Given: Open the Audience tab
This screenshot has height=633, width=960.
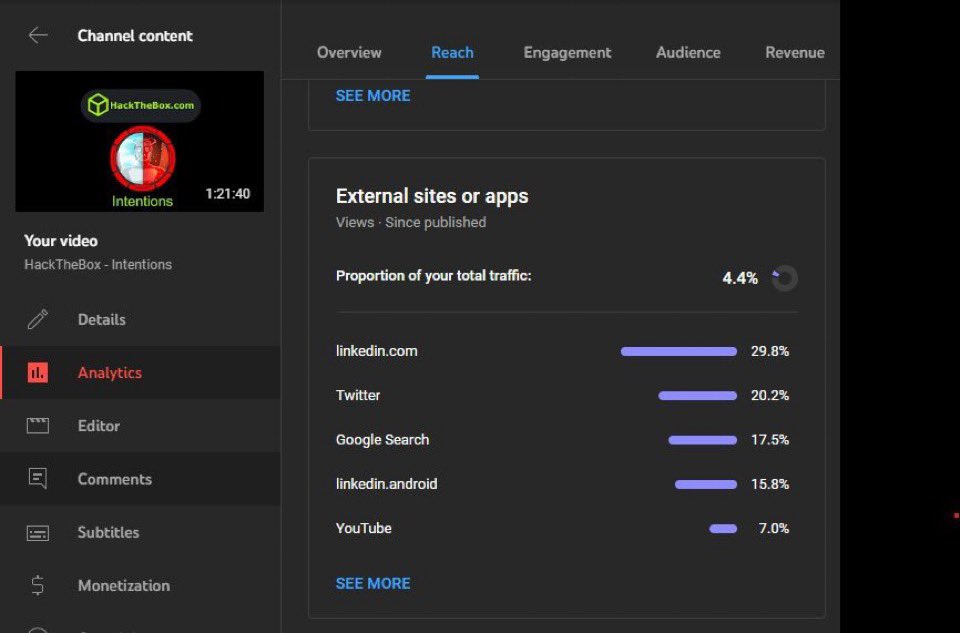Looking at the screenshot, I should click(x=688, y=53).
